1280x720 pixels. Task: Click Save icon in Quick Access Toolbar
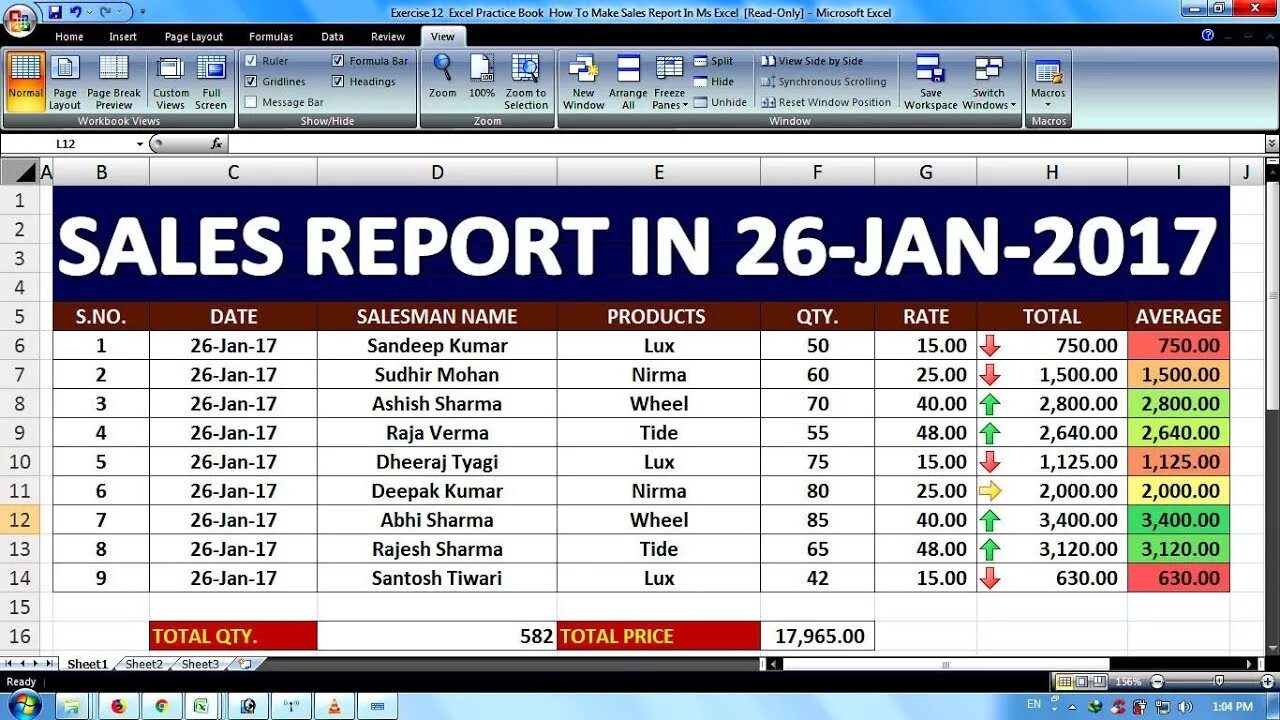pos(55,12)
